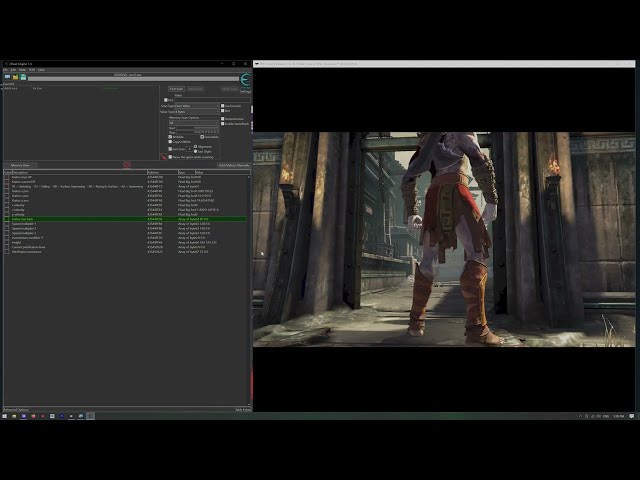640x480 pixels.
Task: Toggle the CopyOnWrite checkbox
Action: coord(170,142)
